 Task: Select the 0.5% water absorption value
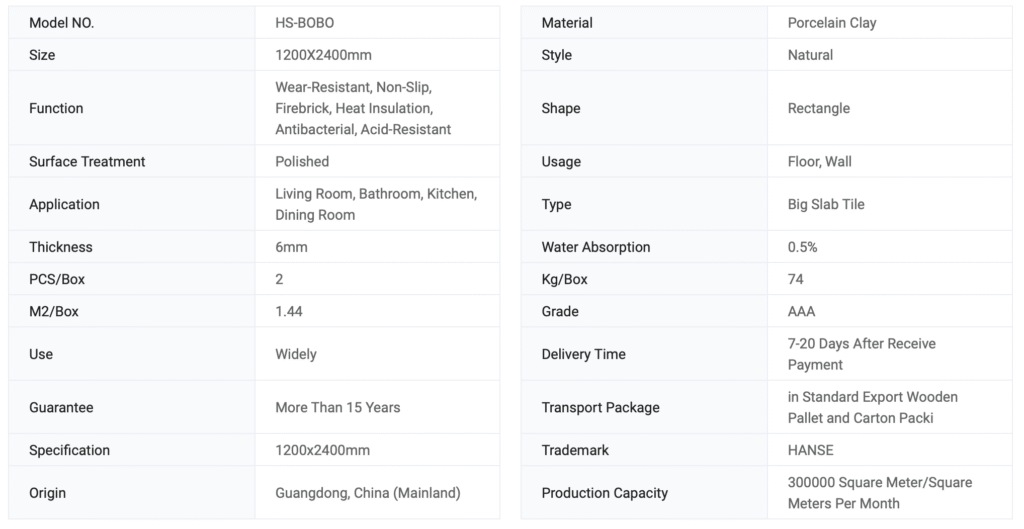tap(802, 247)
